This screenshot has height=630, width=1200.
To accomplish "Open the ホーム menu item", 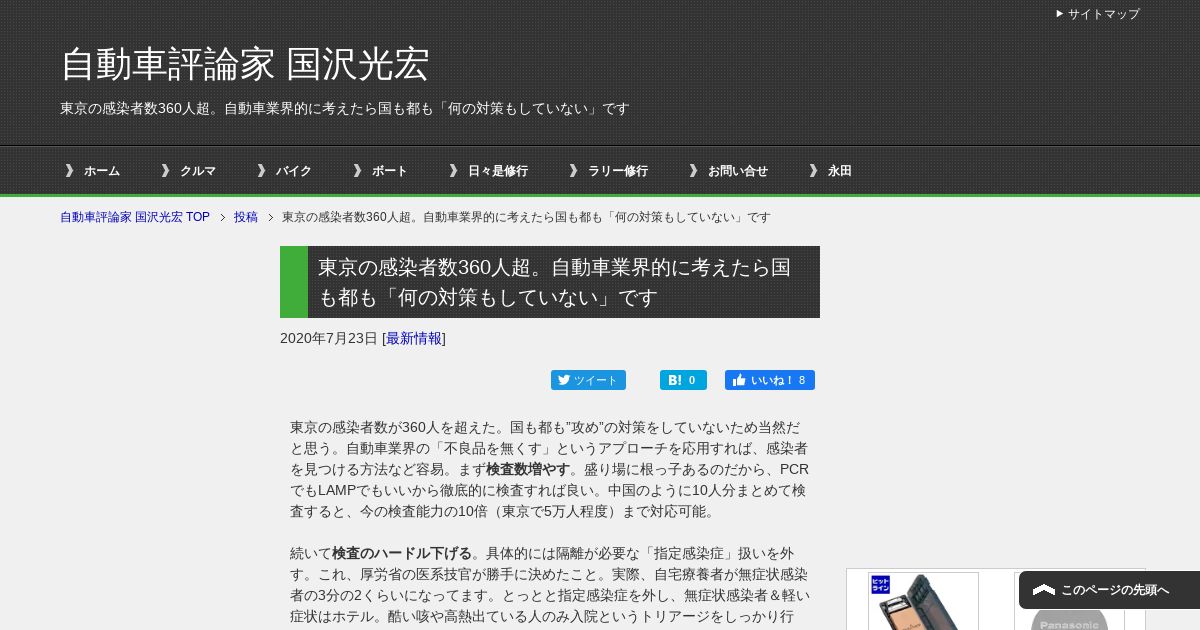I will pos(102,171).
